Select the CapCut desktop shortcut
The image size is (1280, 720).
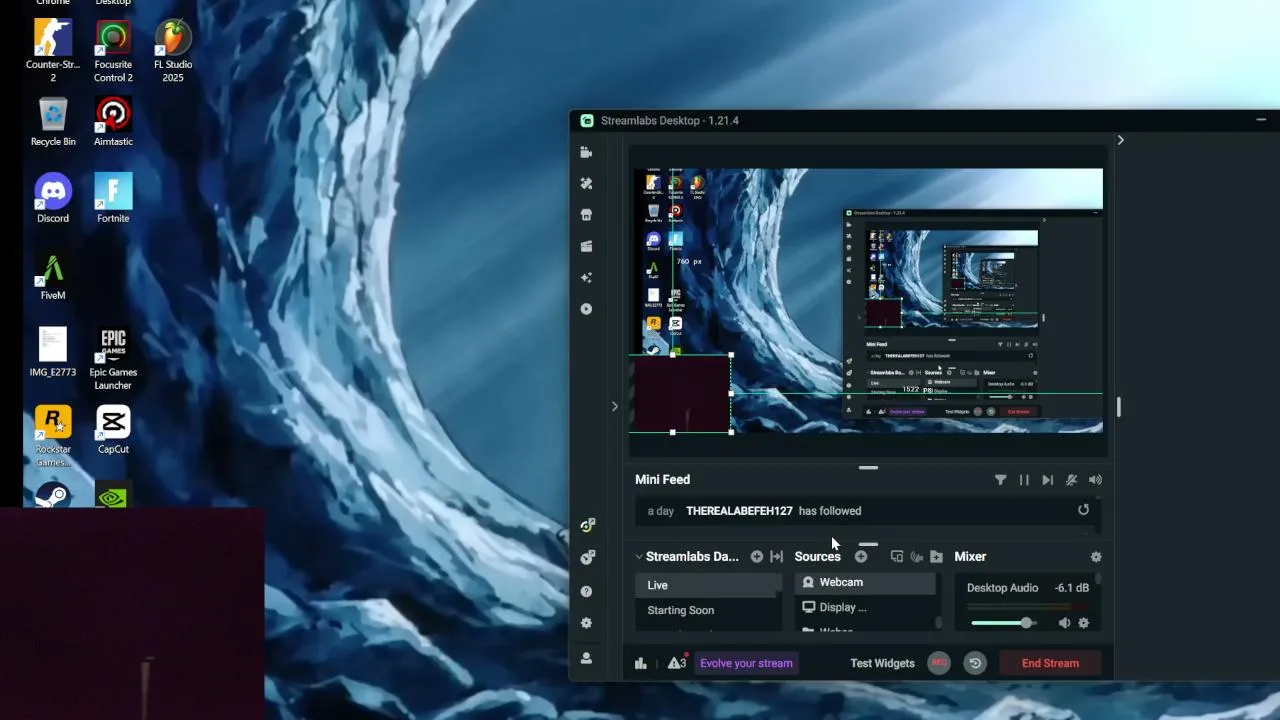pyautogui.click(x=113, y=430)
